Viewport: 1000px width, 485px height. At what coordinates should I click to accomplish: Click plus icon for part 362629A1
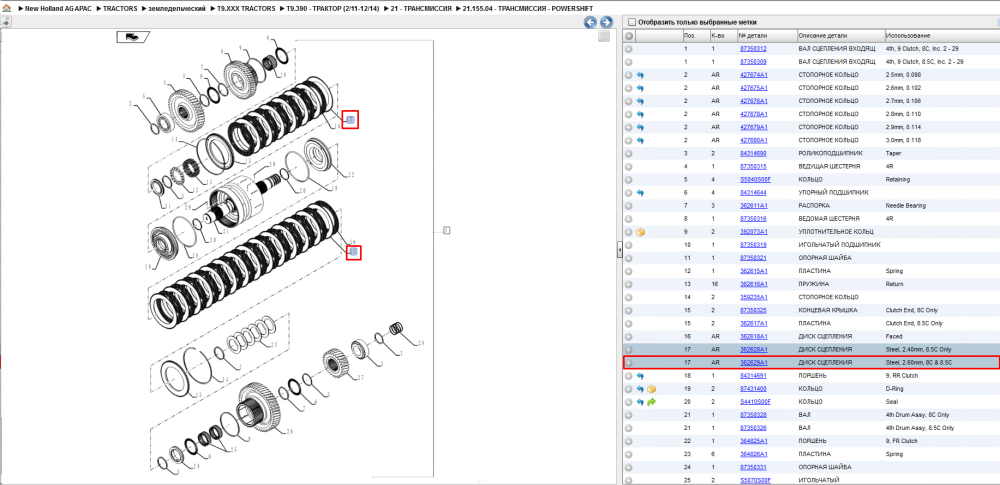629,362
